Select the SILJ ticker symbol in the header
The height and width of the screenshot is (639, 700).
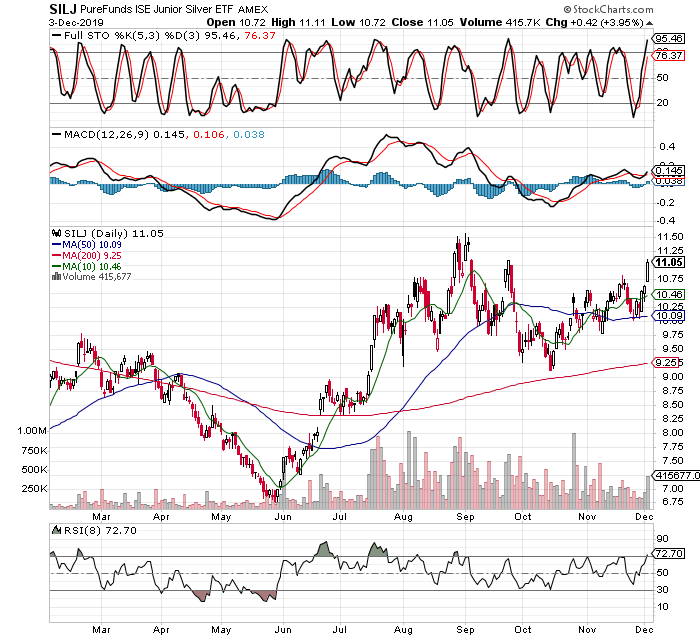pos(63,9)
